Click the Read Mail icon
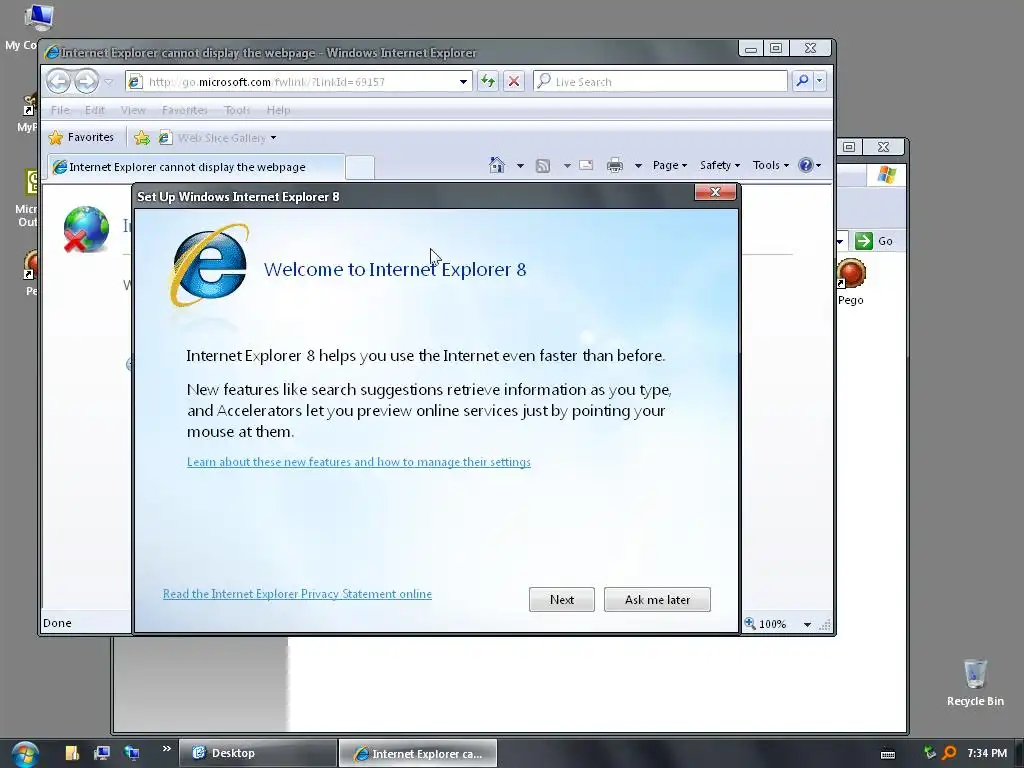Viewport: 1024px width, 768px height. pos(586,165)
